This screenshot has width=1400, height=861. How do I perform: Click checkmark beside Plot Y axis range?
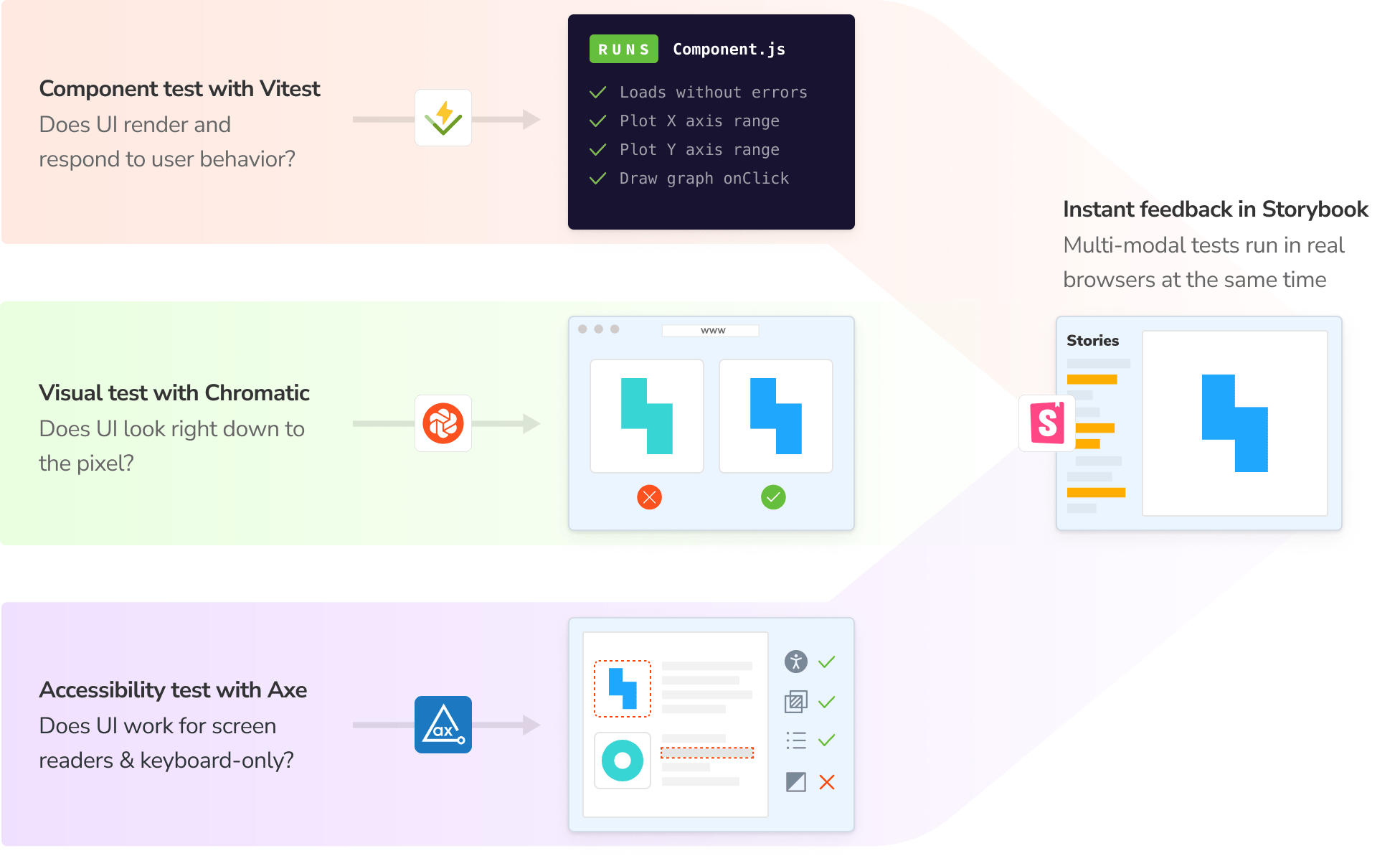pyautogui.click(x=598, y=149)
